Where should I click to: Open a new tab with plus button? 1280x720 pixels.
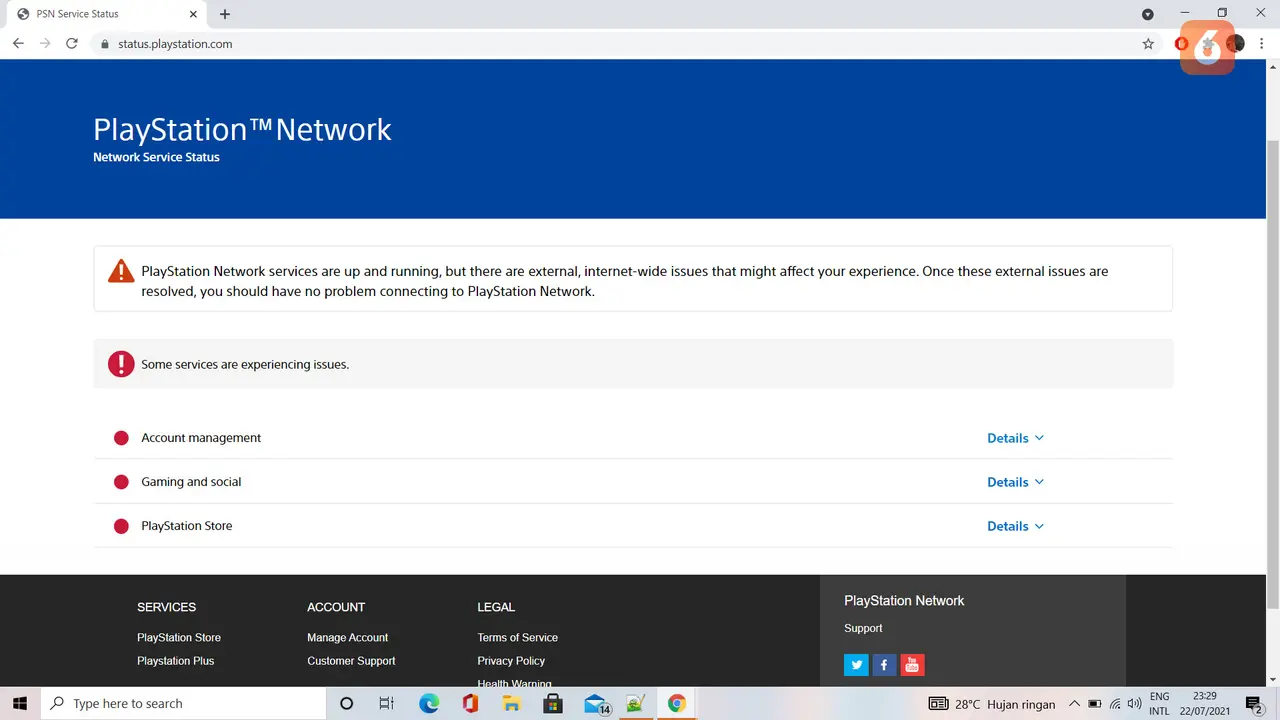coord(225,14)
